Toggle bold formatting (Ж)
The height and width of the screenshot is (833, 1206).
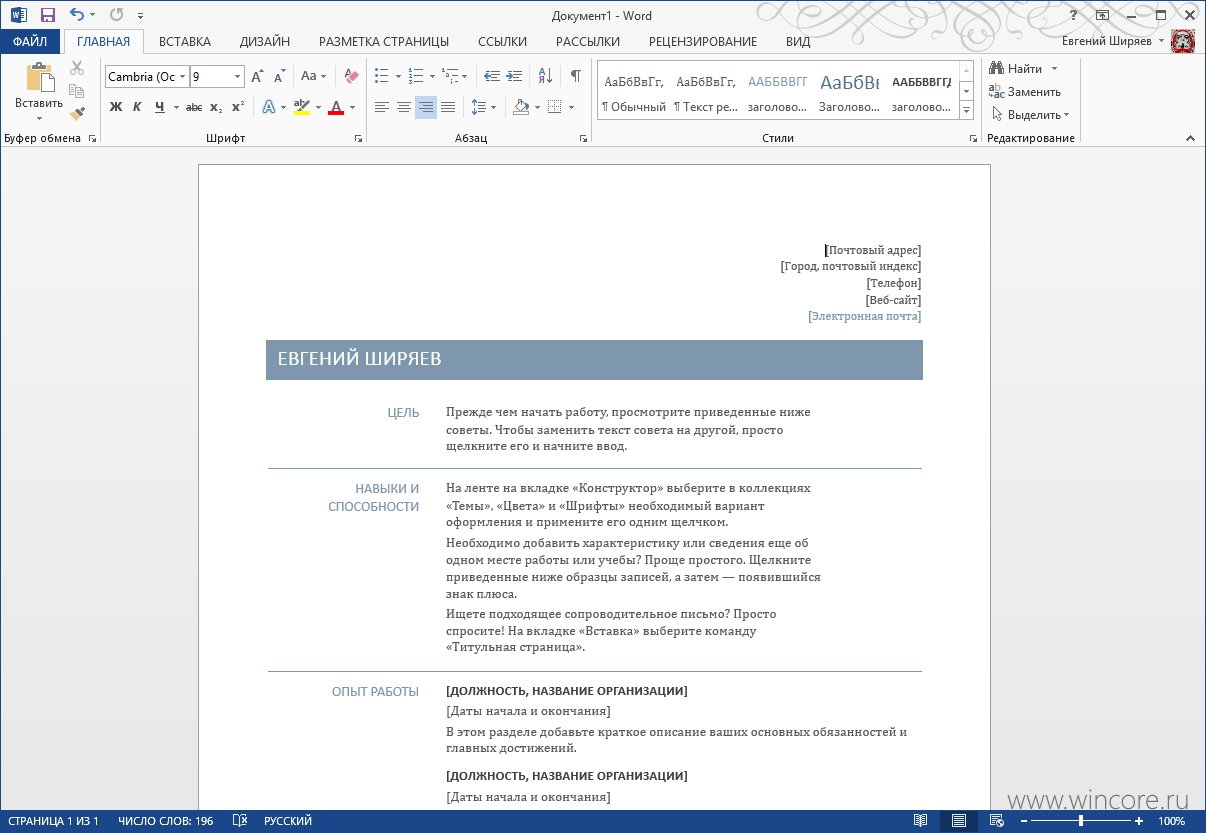click(116, 107)
